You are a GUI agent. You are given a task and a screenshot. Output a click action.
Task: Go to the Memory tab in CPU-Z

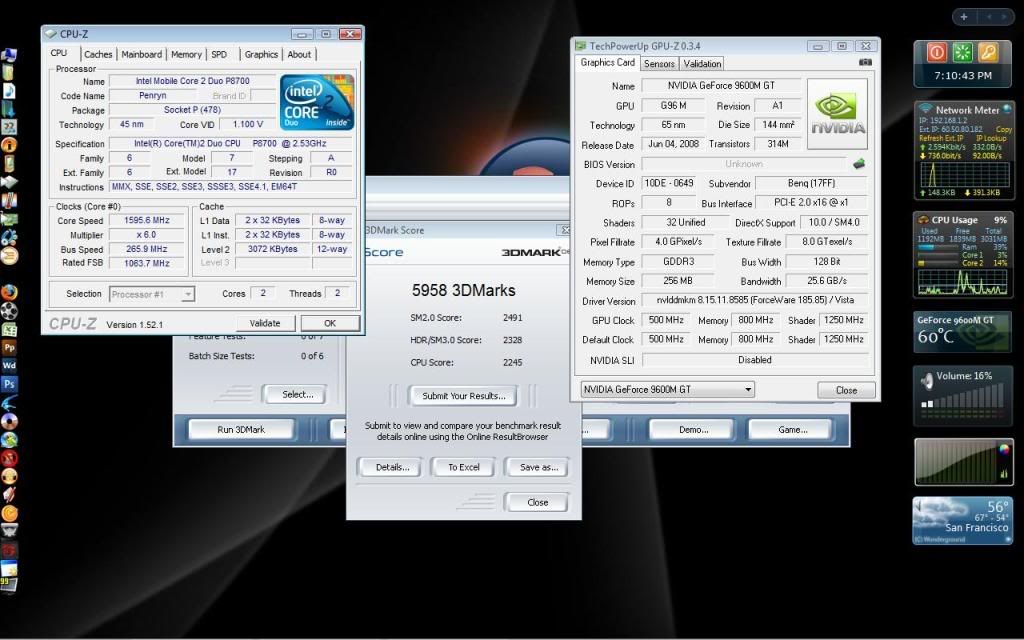click(186, 55)
